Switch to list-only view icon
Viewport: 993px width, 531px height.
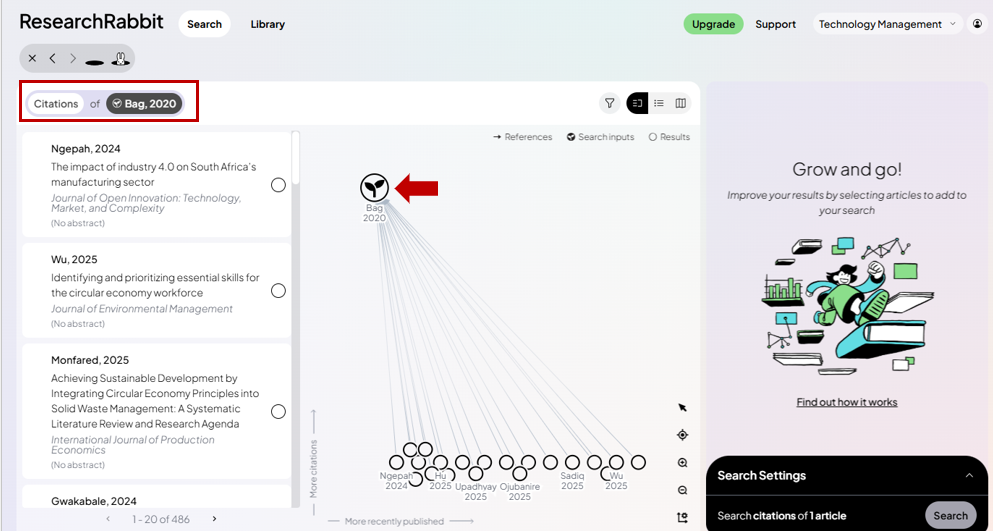coord(659,103)
